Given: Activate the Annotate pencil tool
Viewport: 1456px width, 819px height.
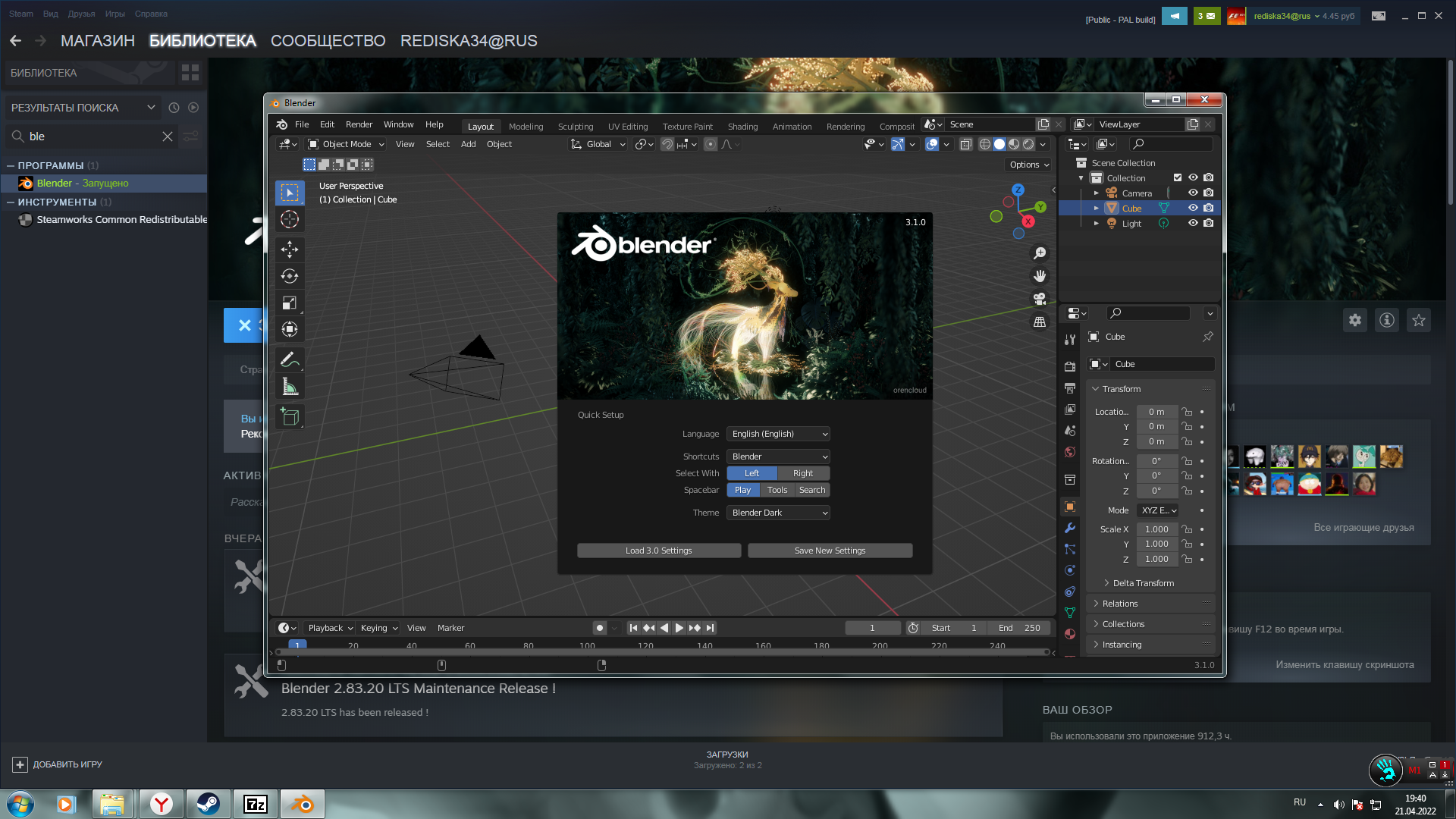Looking at the screenshot, I should 289,359.
